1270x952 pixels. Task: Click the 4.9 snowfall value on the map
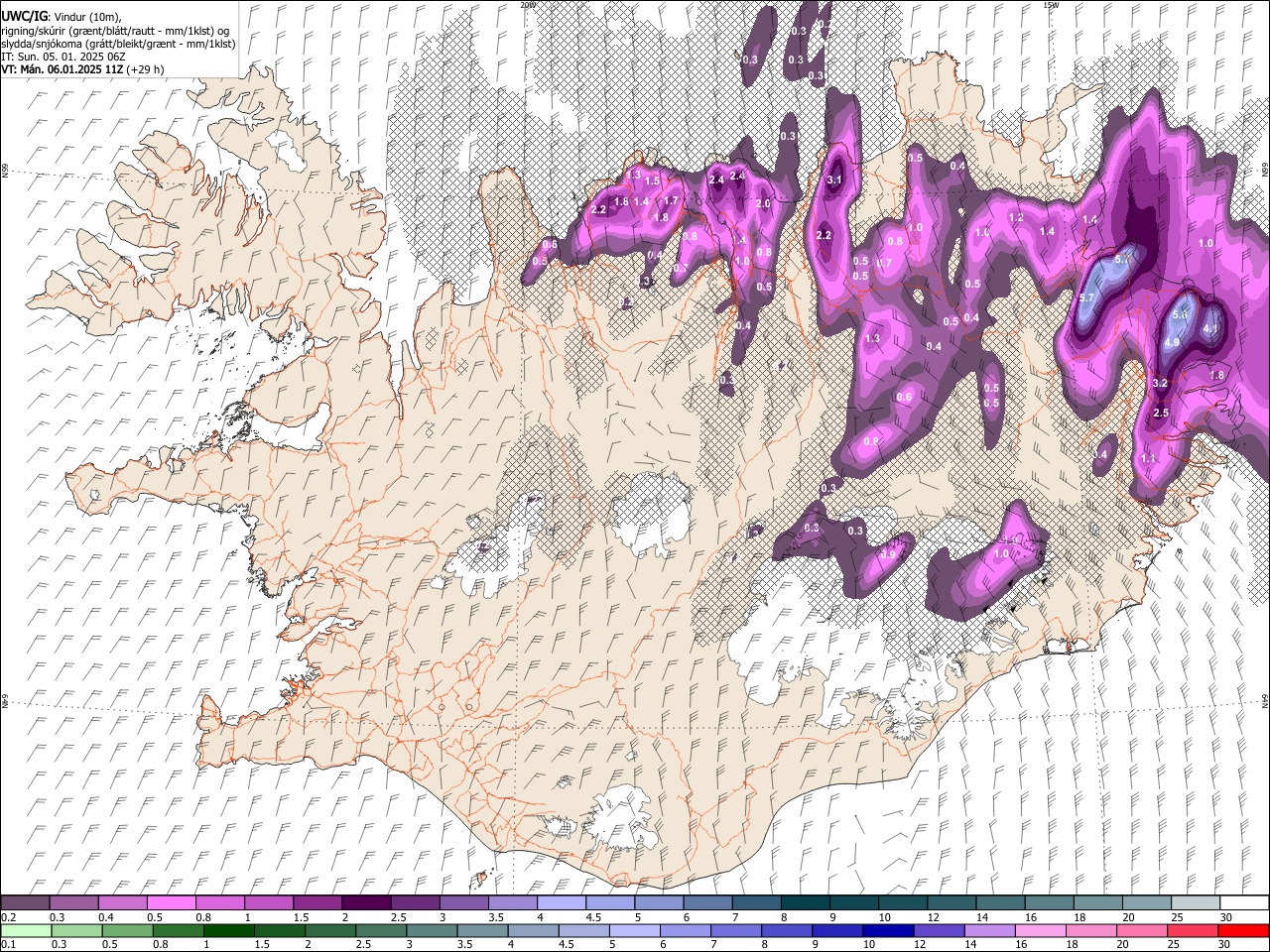coord(1171,343)
